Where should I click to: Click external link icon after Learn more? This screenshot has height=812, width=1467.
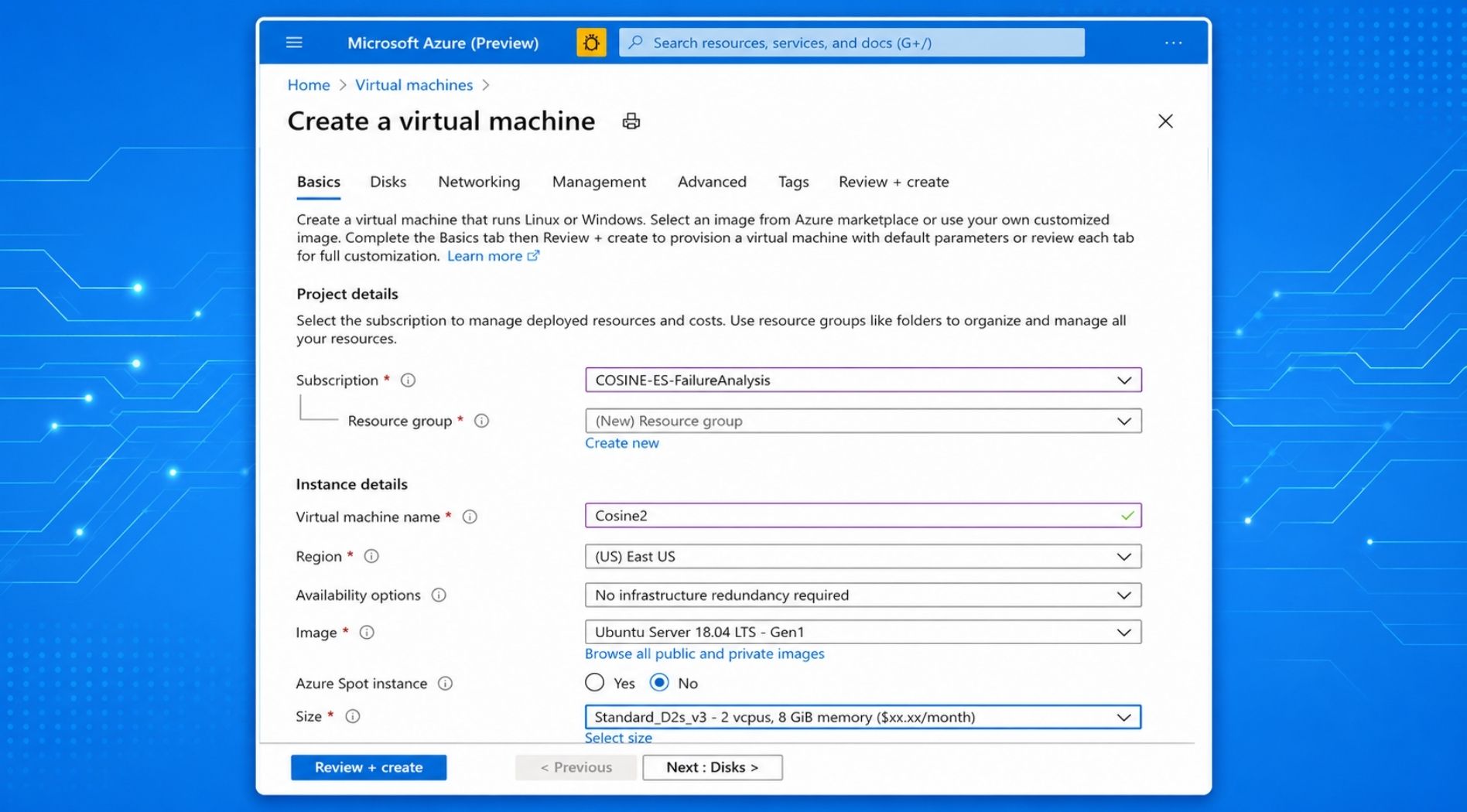tap(533, 256)
